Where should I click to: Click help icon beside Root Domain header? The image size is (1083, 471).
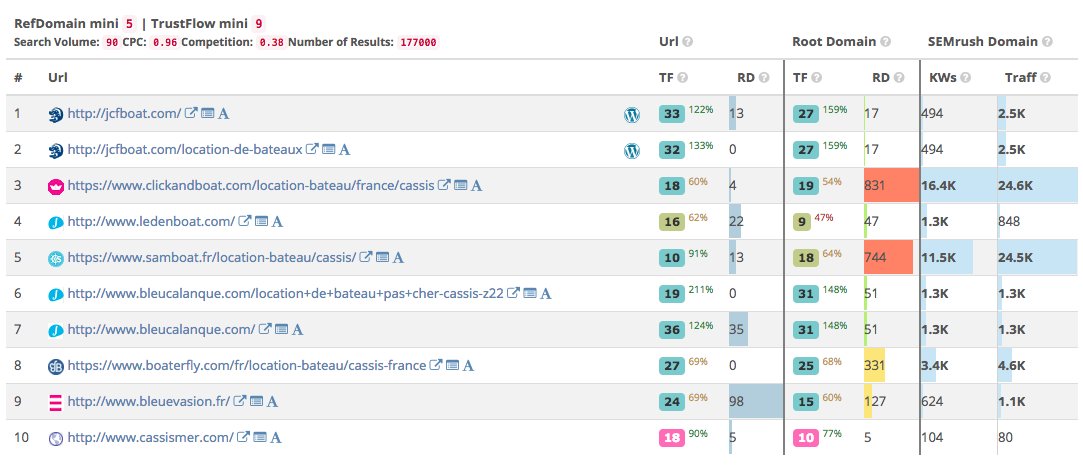coord(885,41)
